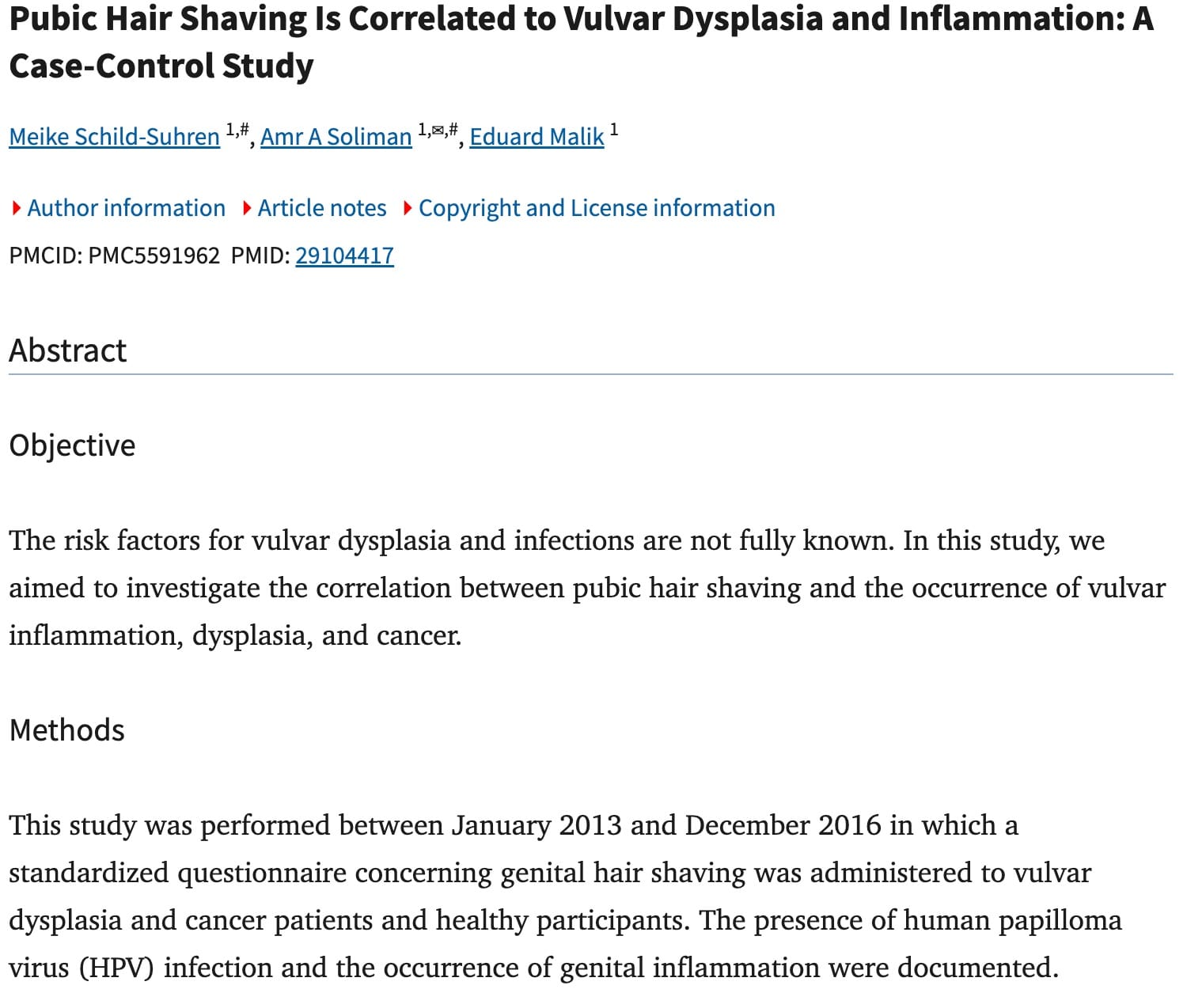The width and height of the screenshot is (1187, 1008).
Task: Click the Abstract section heading
Action: tap(68, 351)
